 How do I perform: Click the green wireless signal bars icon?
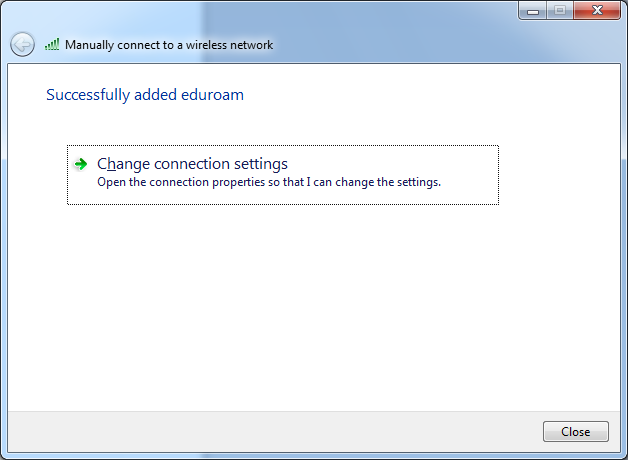pos(52,45)
